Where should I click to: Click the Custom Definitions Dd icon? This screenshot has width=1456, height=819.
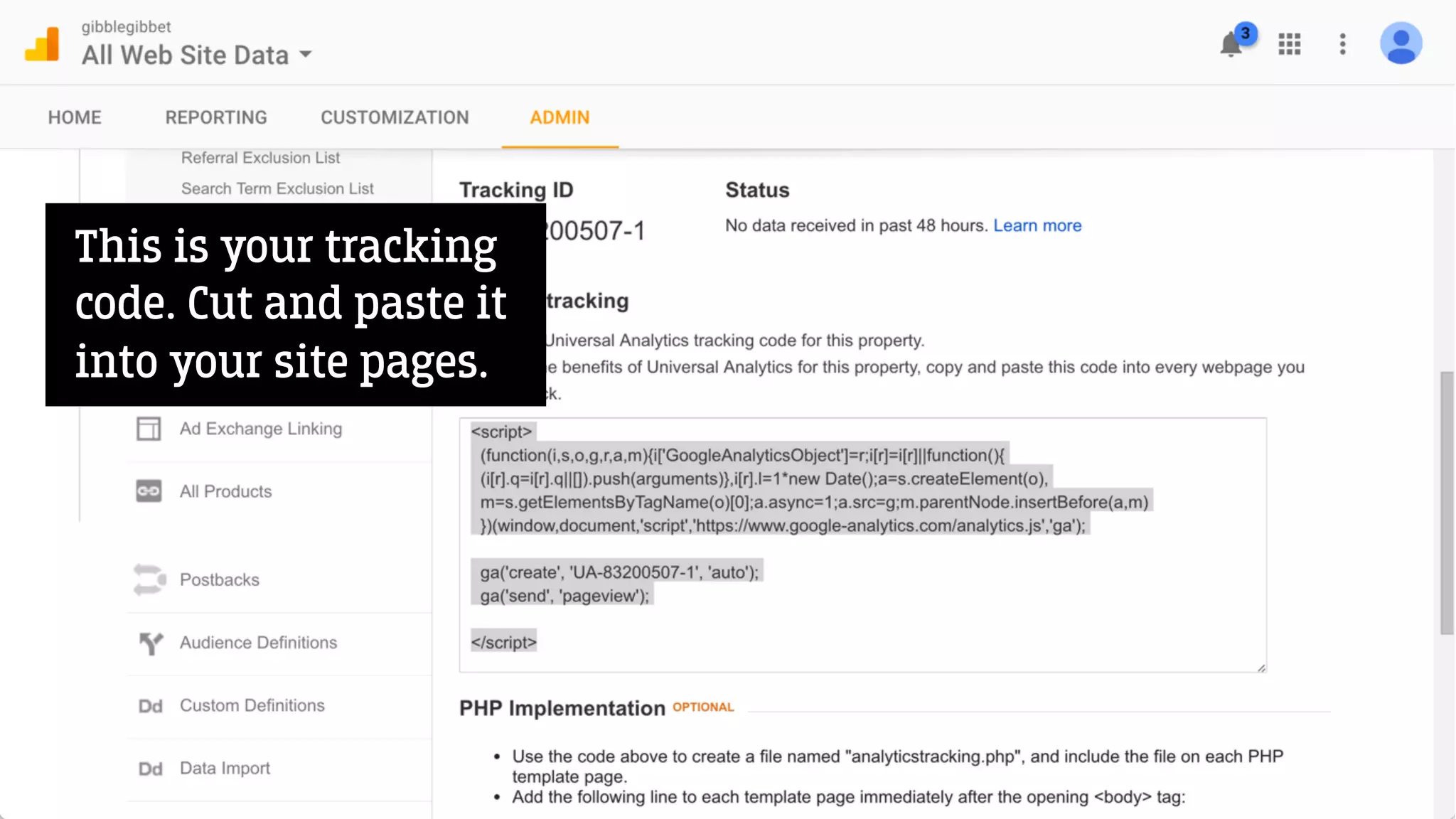click(x=150, y=706)
